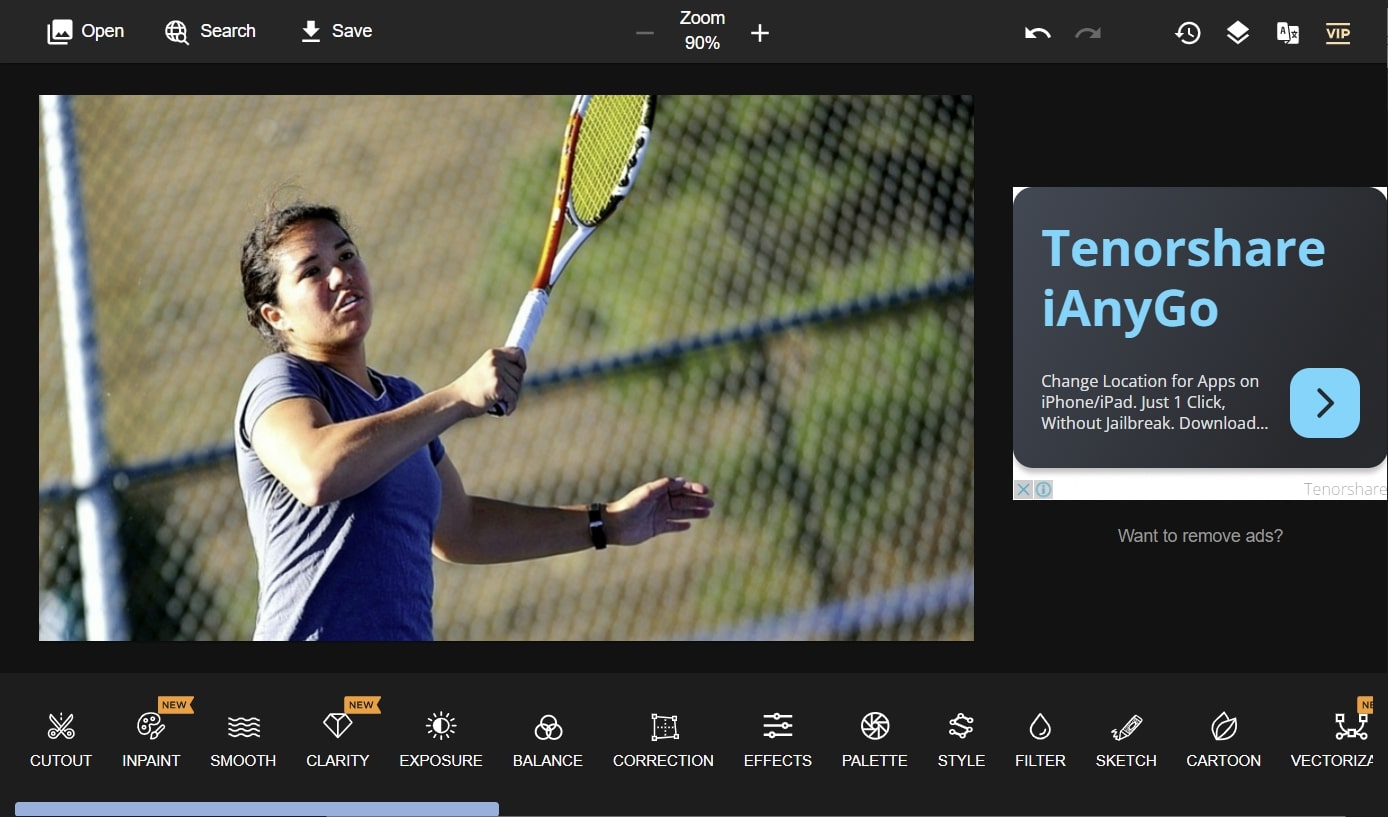Screen dimensions: 1388x817
Task: Toggle the Layers panel
Action: click(x=1237, y=32)
